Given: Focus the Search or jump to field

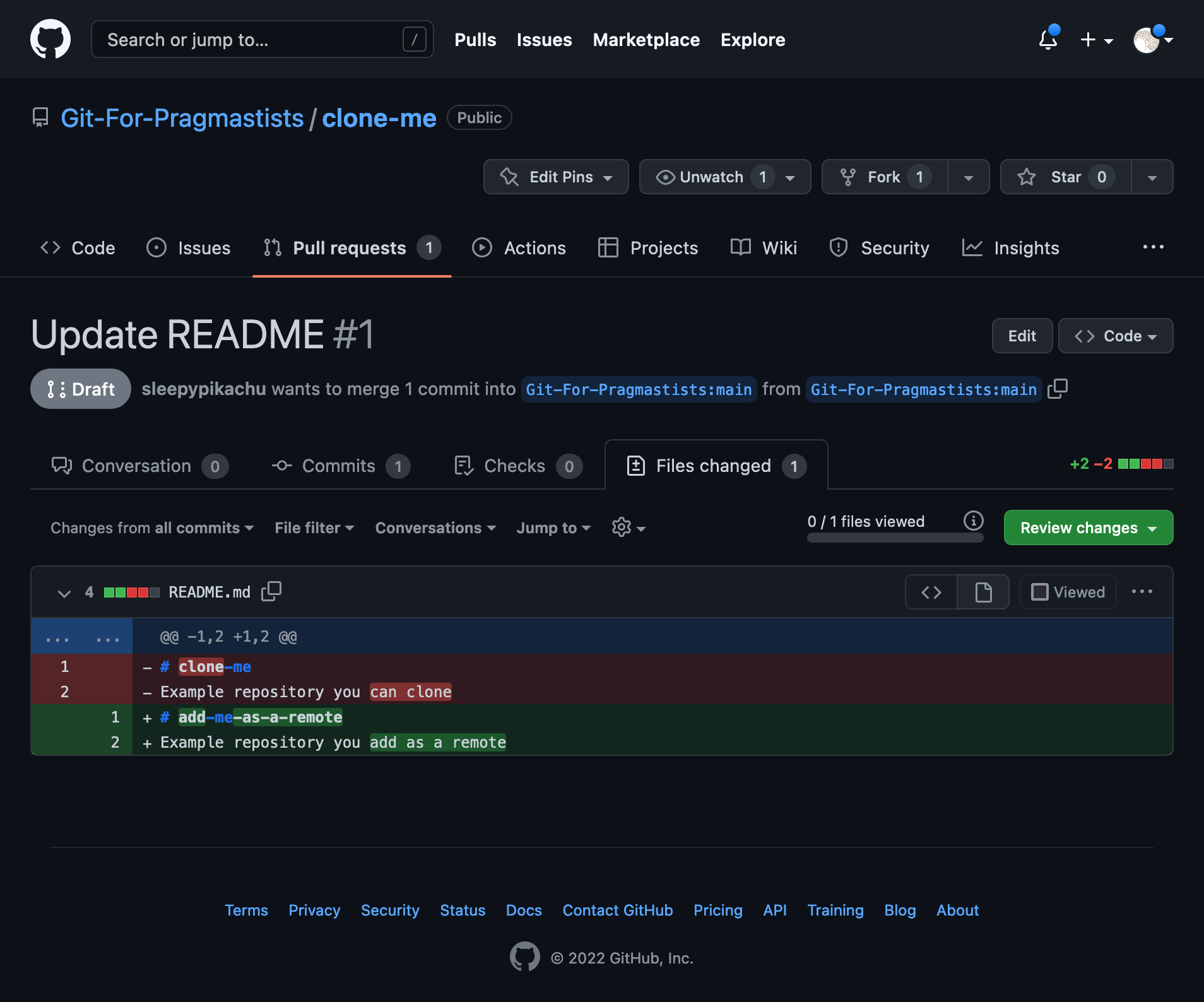Looking at the screenshot, I should 263,39.
